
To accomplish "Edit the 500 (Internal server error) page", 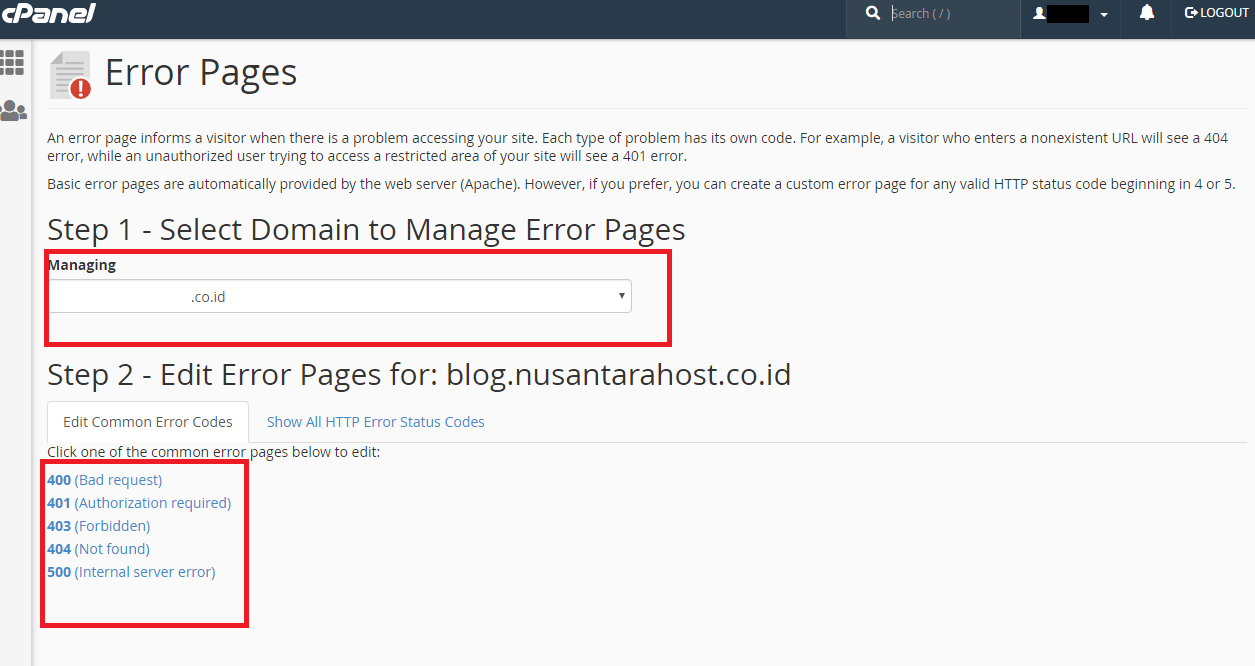I will point(131,572).
